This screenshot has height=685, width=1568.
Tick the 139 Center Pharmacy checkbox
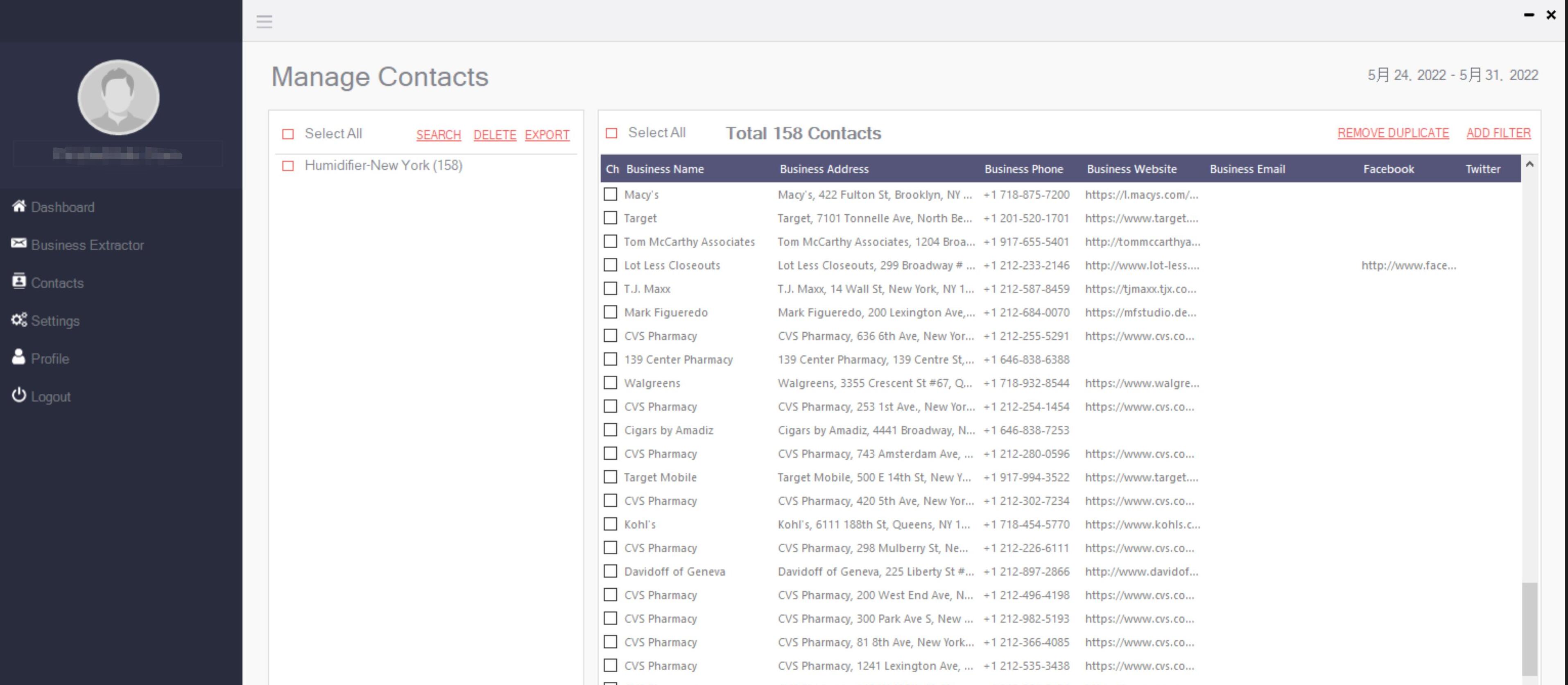coord(610,358)
